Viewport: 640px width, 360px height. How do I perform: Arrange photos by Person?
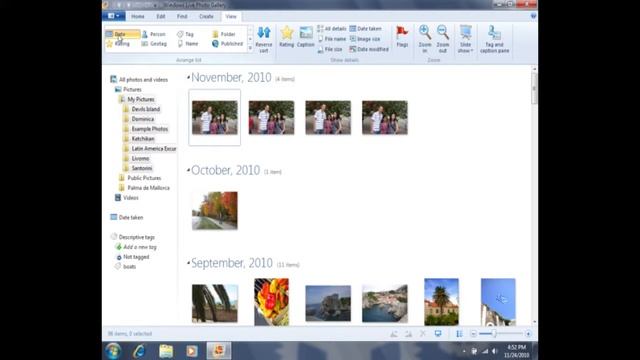153,34
